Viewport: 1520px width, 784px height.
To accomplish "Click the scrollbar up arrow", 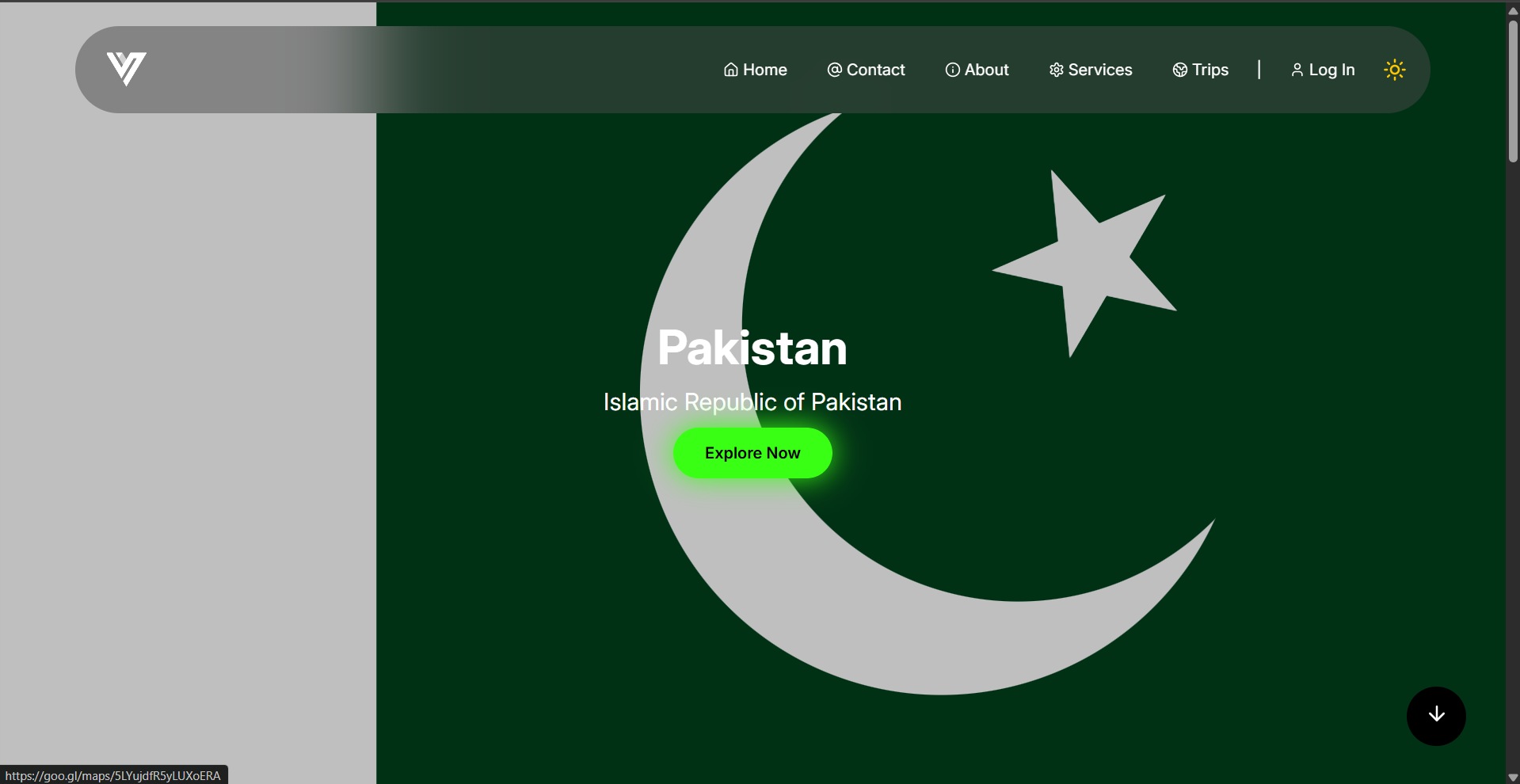I will pos(1513,10).
